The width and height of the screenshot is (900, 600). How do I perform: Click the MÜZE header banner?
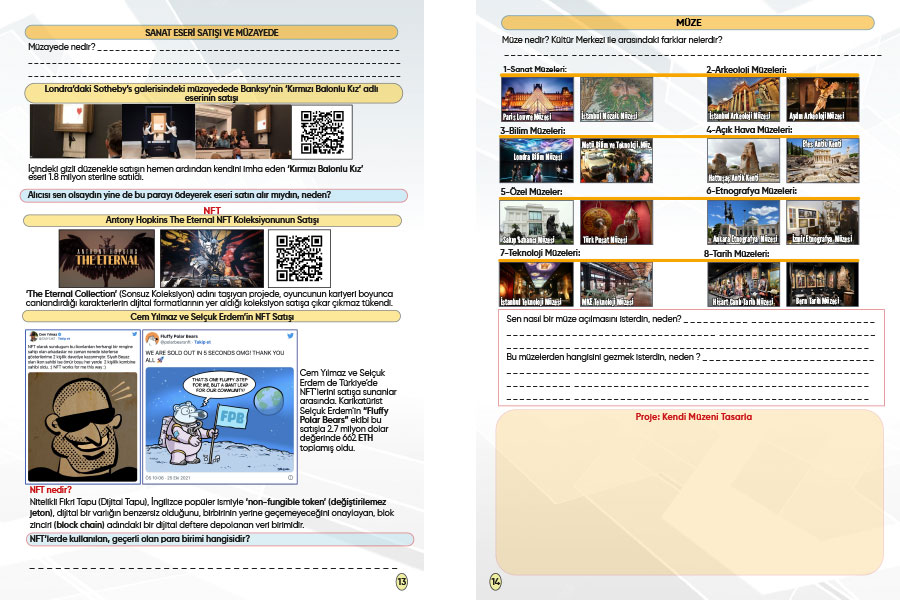click(688, 22)
